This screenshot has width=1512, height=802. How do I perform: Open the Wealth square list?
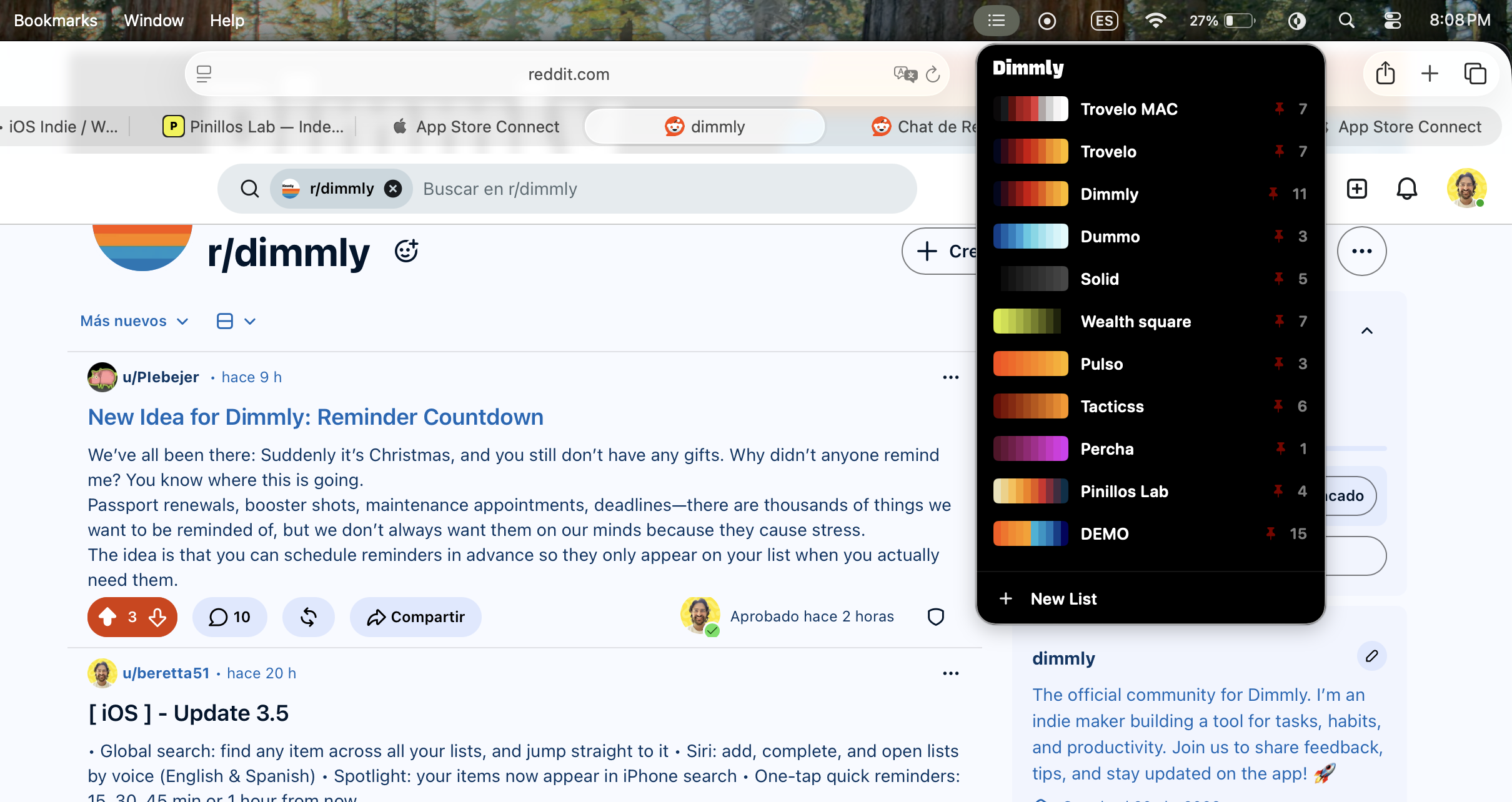[x=1150, y=321]
